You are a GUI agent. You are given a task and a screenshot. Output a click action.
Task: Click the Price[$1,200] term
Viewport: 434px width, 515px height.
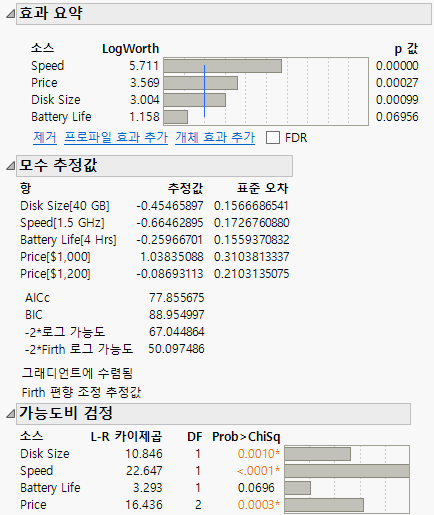[55, 274]
